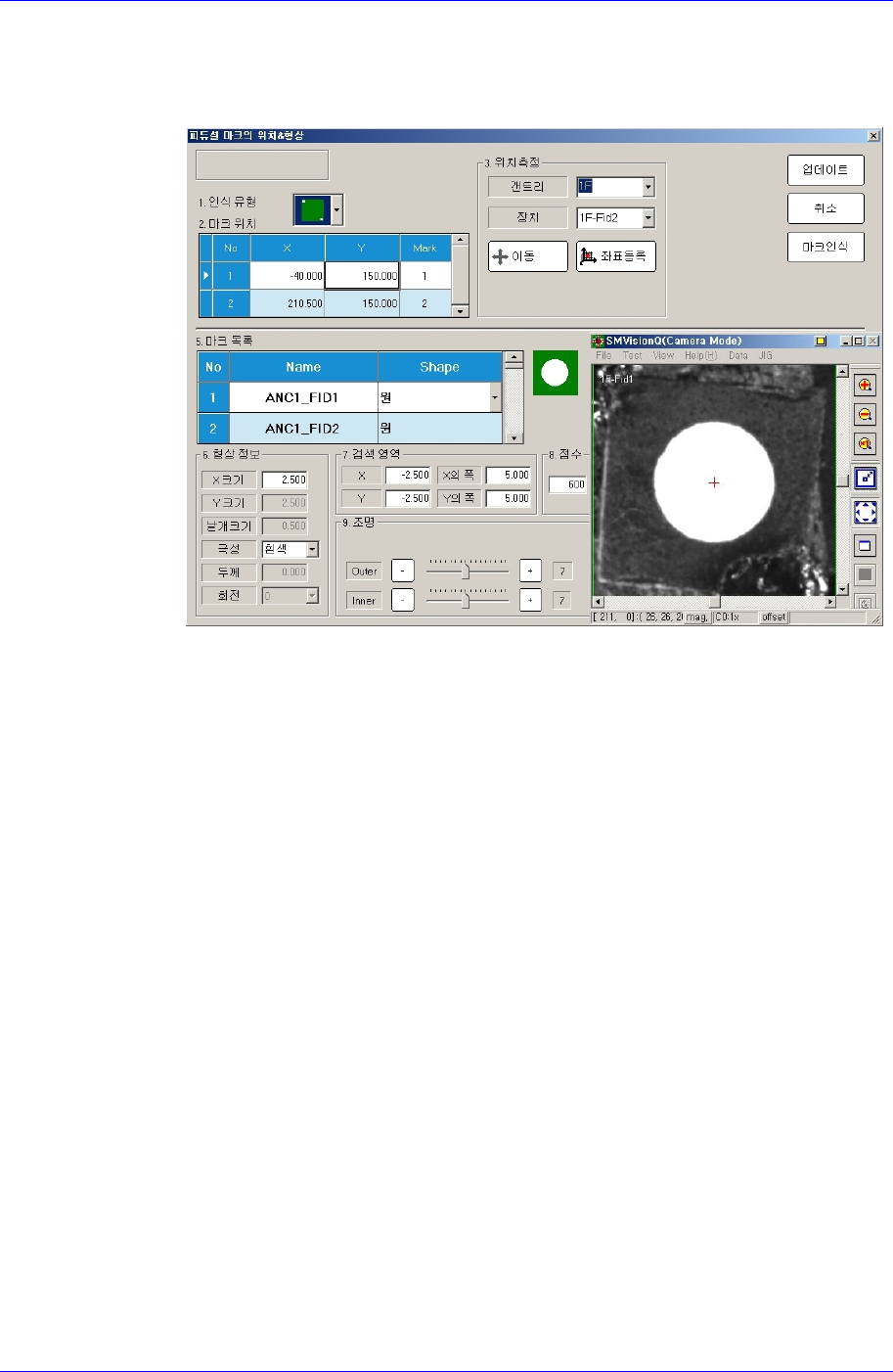Click the green circle mark preview thumbnail
Screen dimensions: 893x1372
point(556,372)
